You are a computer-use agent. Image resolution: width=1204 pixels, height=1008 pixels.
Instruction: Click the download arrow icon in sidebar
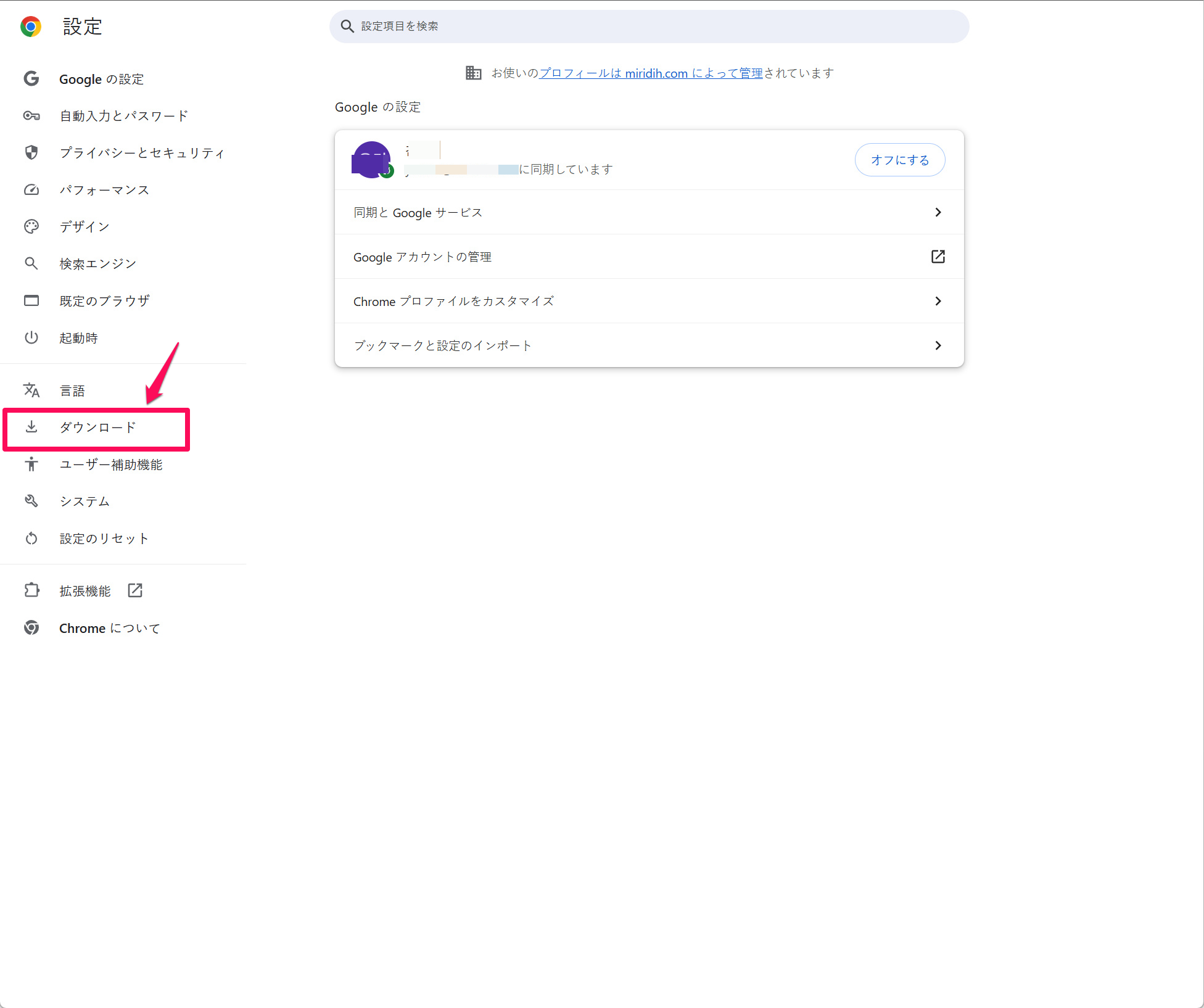click(31, 427)
